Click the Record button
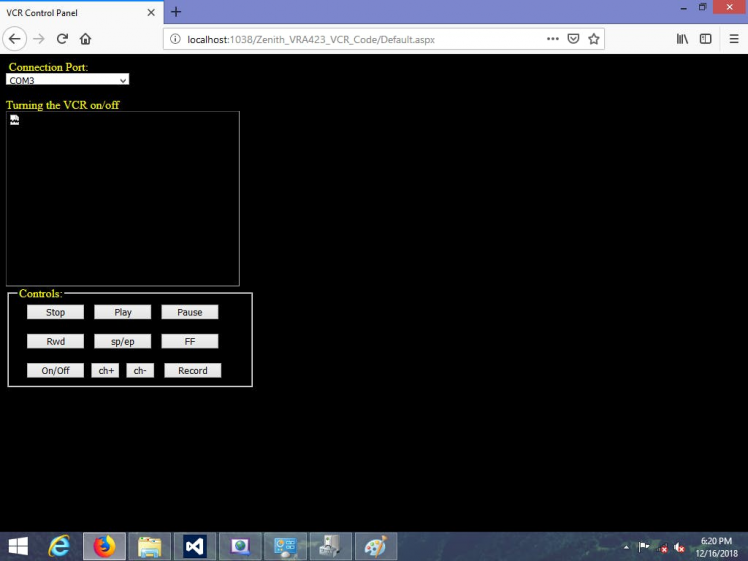 coord(193,371)
